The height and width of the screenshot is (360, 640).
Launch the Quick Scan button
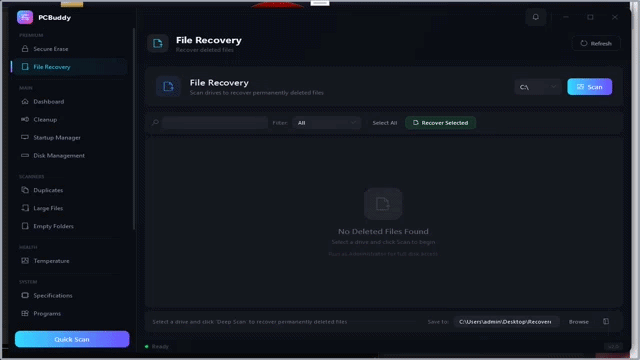pyautogui.click(x=72, y=339)
